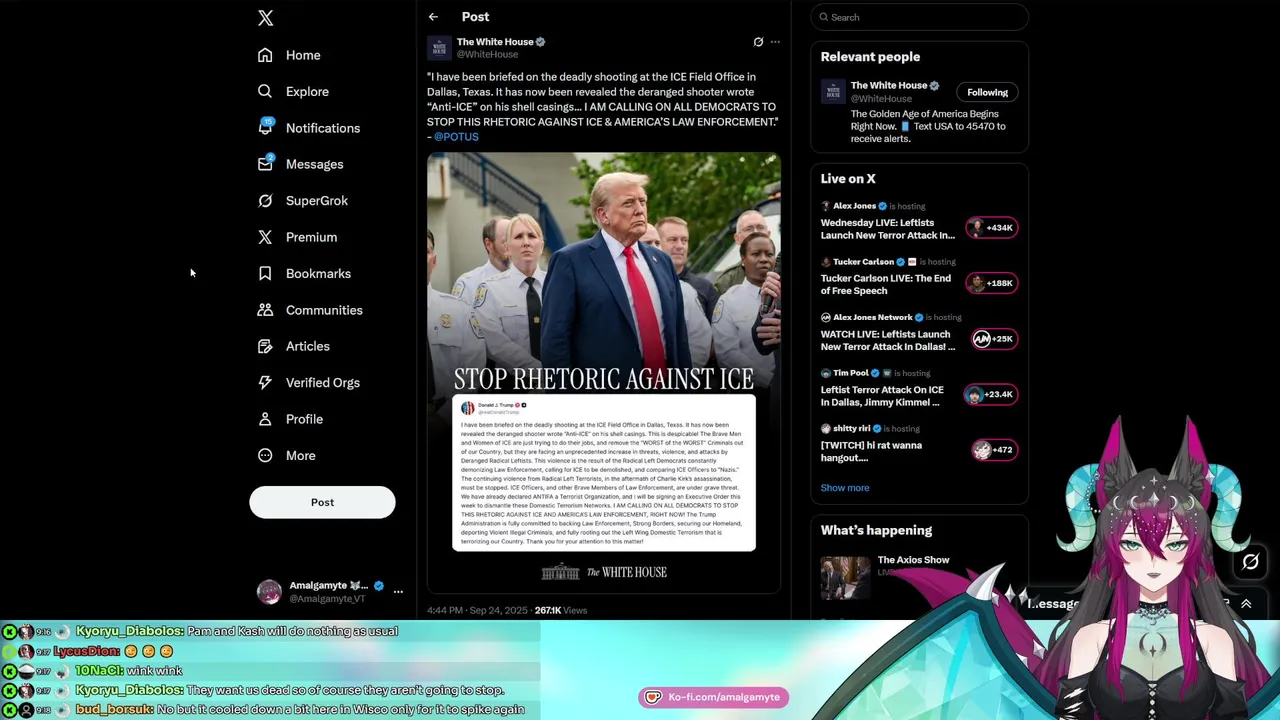Click the 267.1K Views count
This screenshot has height=720, width=1280.
[560, 610]
